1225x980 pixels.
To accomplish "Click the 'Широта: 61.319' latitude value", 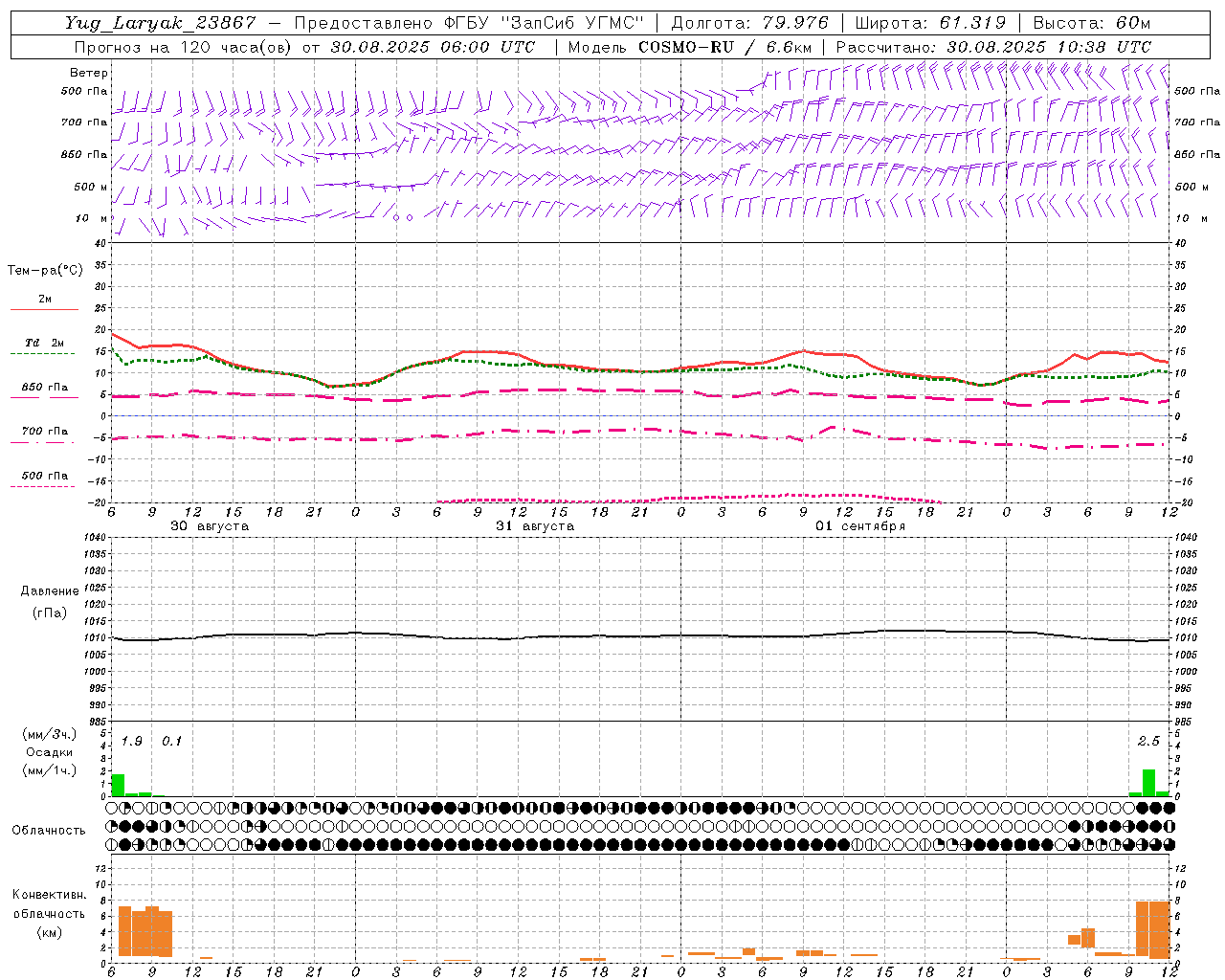I will coord(929,23).
